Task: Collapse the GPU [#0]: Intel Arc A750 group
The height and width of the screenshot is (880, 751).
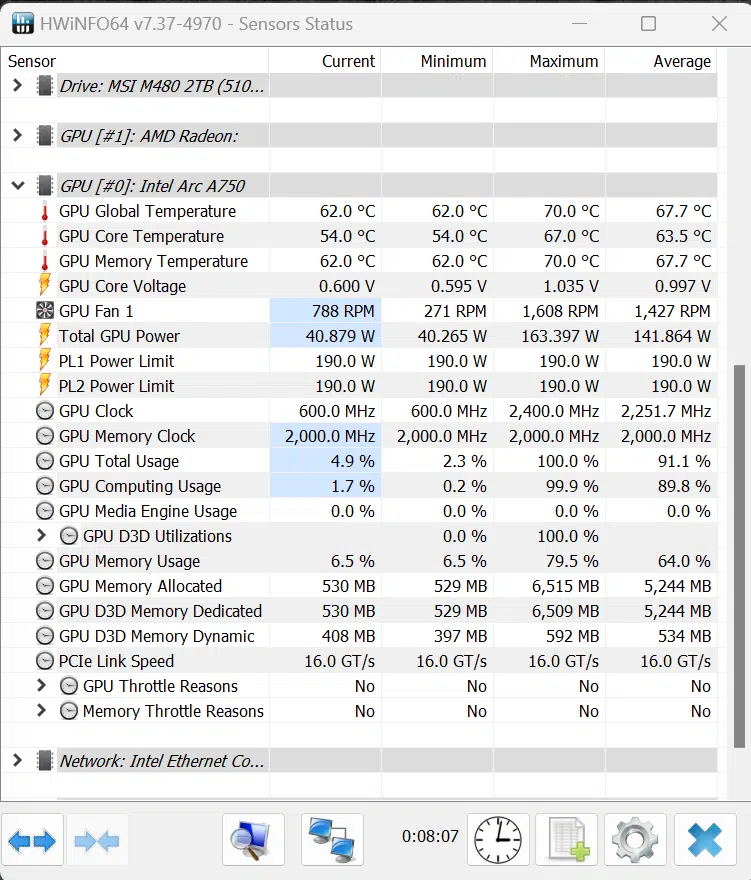Action: tap(18, 185)
